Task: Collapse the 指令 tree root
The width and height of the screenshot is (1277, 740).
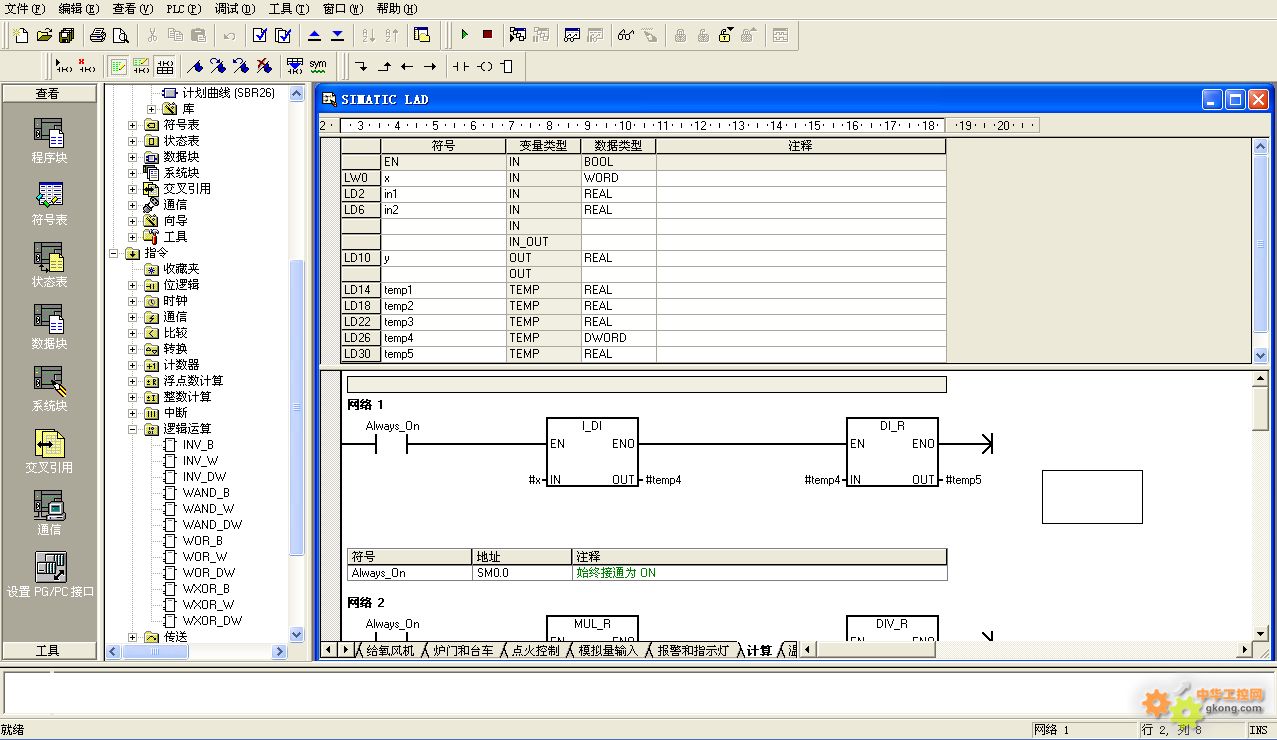Action: [114, 253]
